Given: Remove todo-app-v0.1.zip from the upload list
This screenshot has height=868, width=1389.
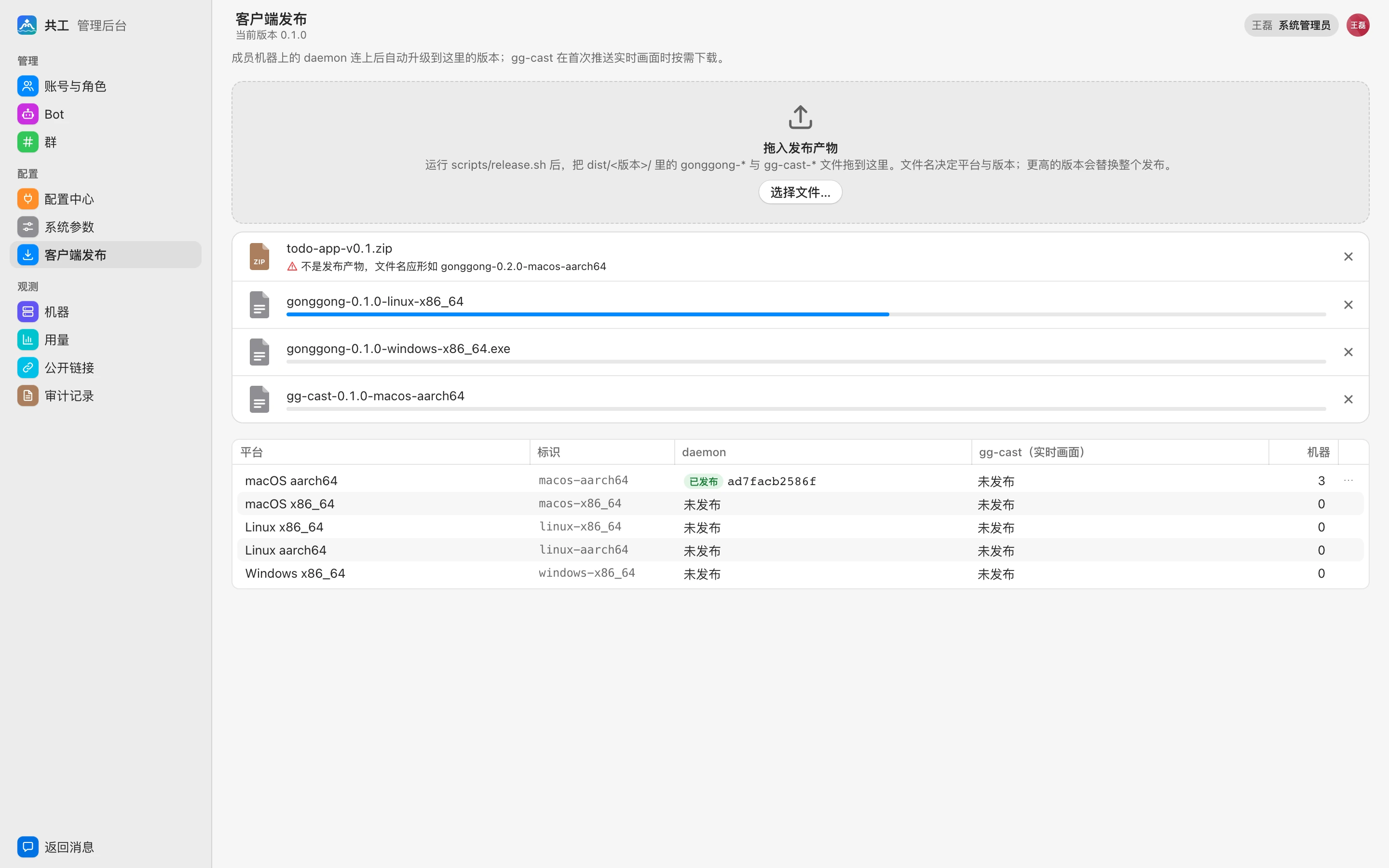Looking at the screenshot, I should pyautogui.click(x=1348, y=257).
